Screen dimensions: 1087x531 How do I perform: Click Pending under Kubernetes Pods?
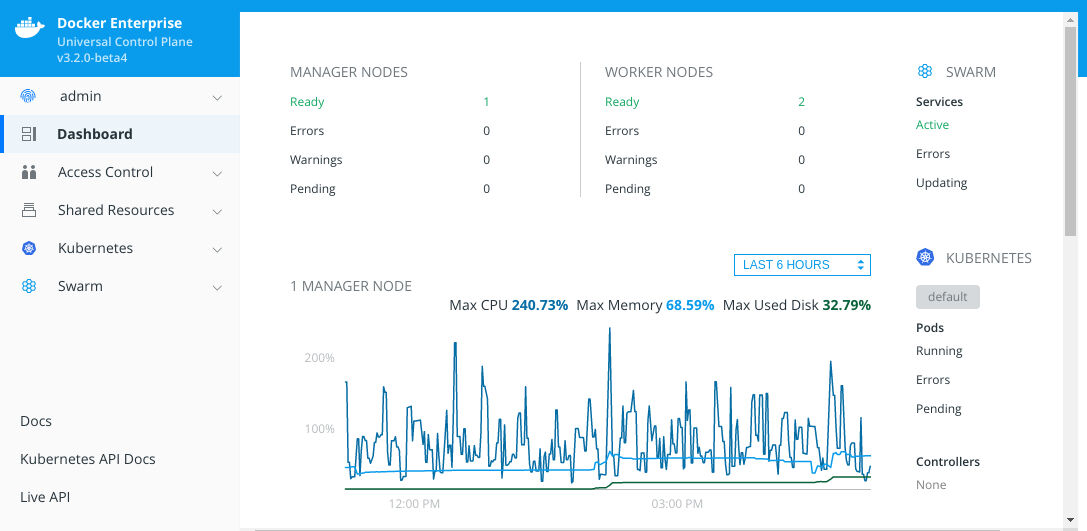939,409
